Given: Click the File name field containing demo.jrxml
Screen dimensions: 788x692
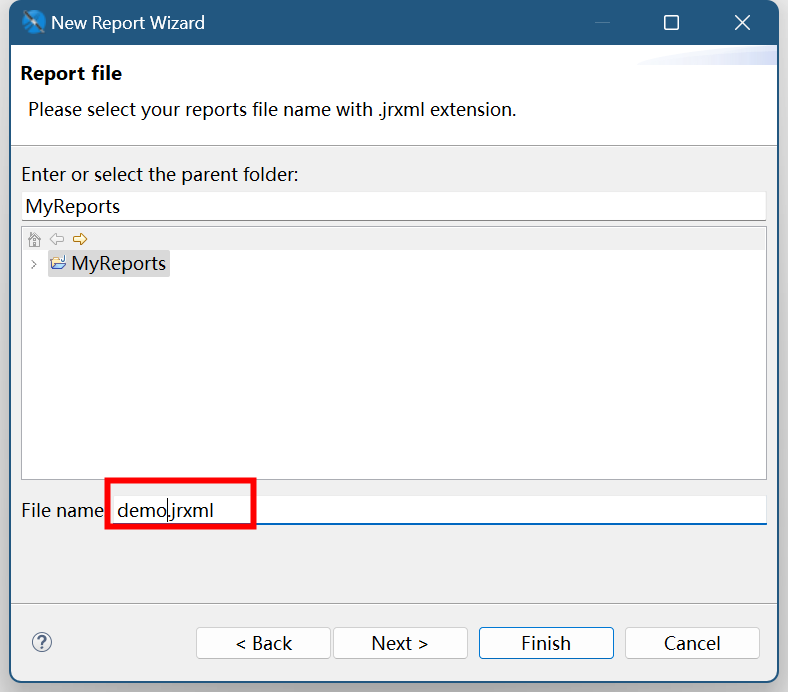Looking at the screenshot, I should (440, 510).
